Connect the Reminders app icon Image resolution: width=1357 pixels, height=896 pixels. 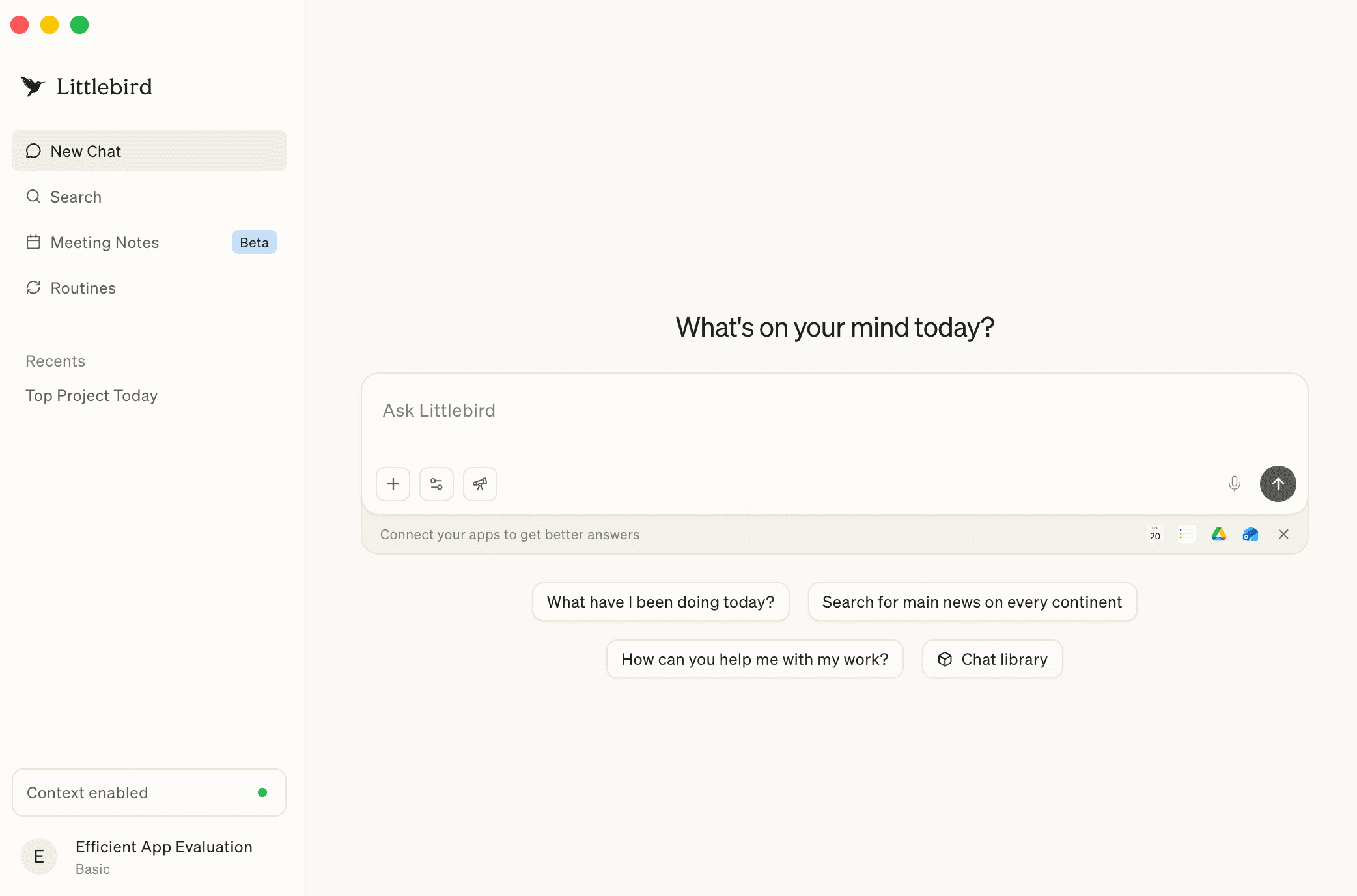tap(1186, 534)
